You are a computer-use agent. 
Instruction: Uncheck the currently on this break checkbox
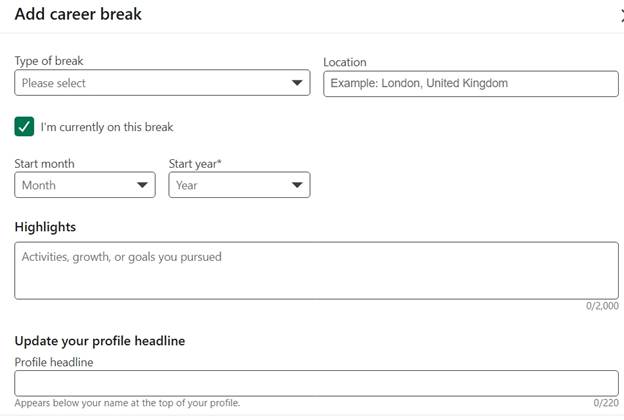click(x=24, y=127)
